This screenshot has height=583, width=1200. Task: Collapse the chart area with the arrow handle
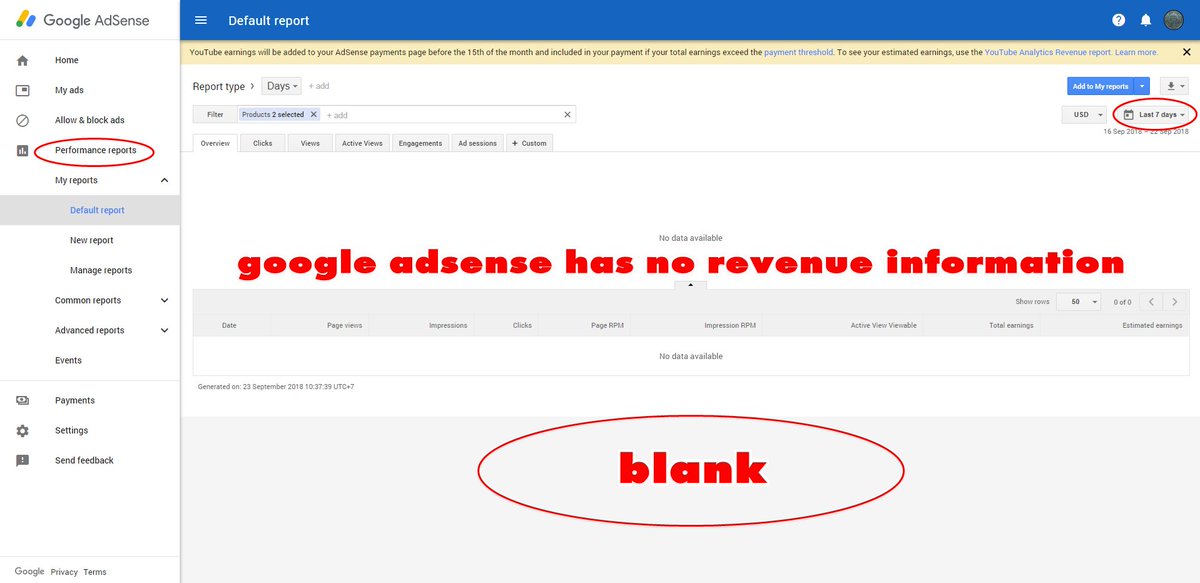point(691,285)
